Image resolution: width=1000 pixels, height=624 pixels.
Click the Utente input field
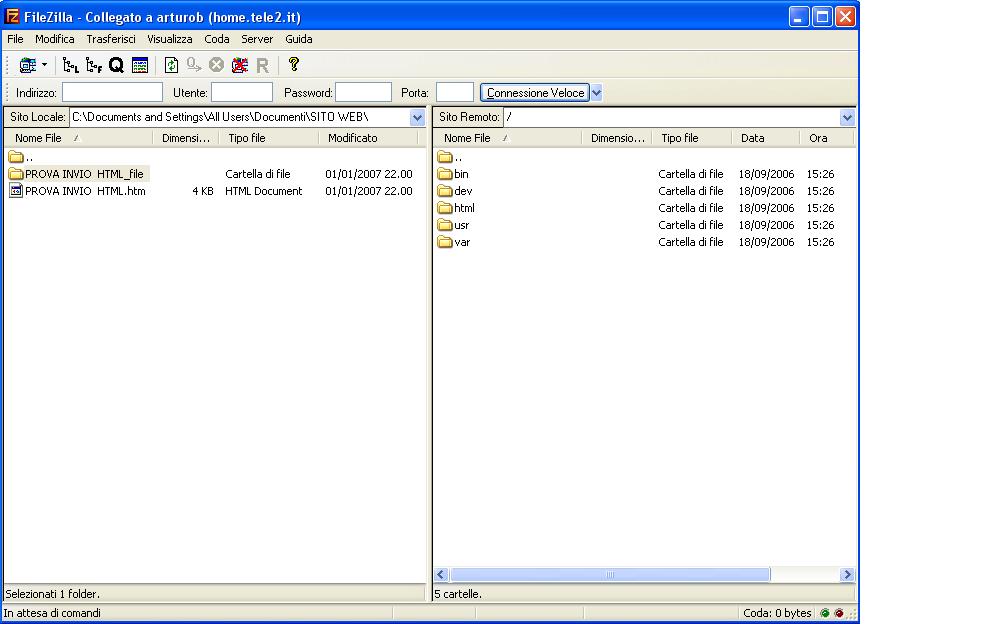click(242, 93)
